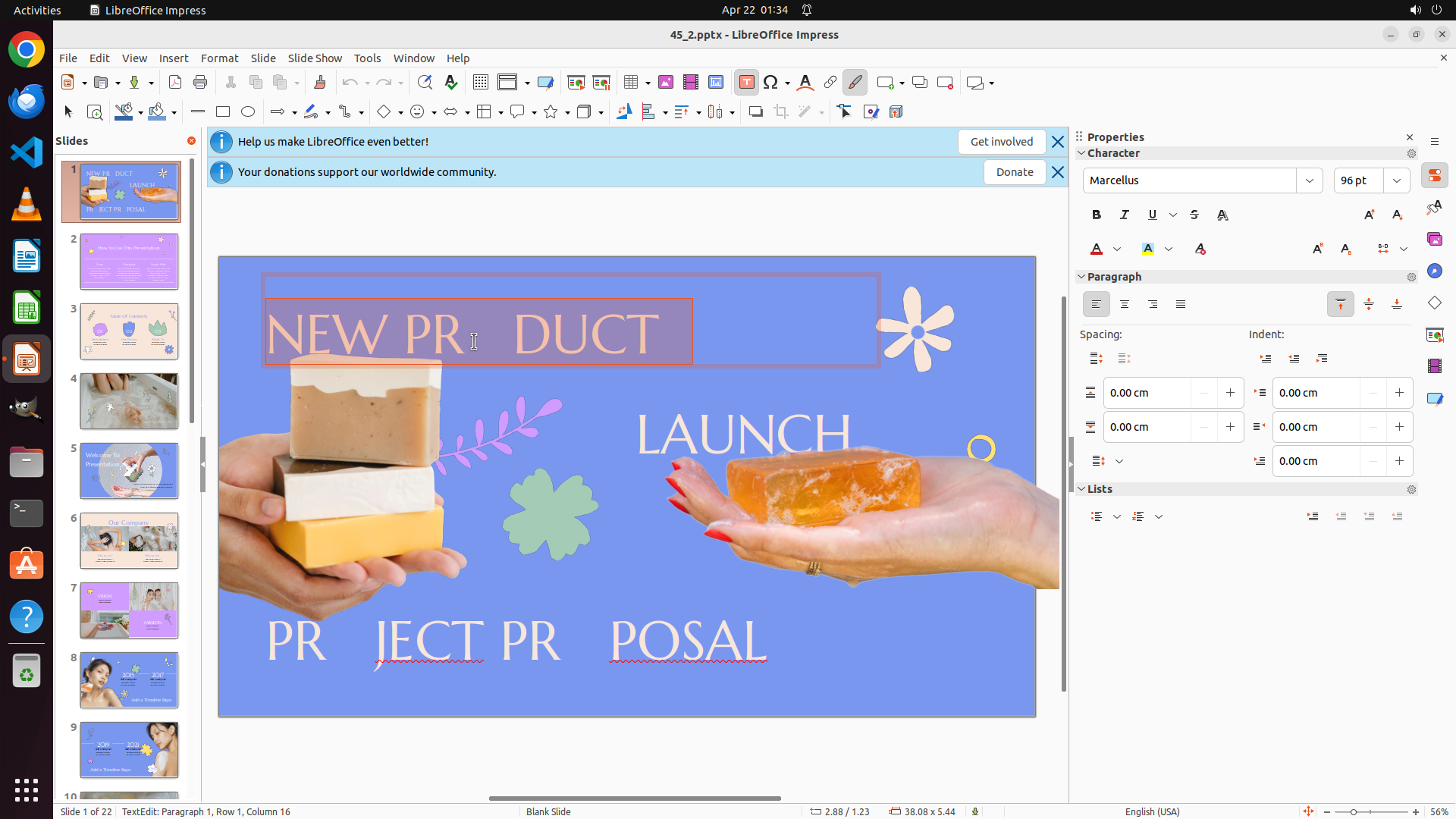Insert a text box from toolbar
The image size is (1456, 819).
point(746,83)
